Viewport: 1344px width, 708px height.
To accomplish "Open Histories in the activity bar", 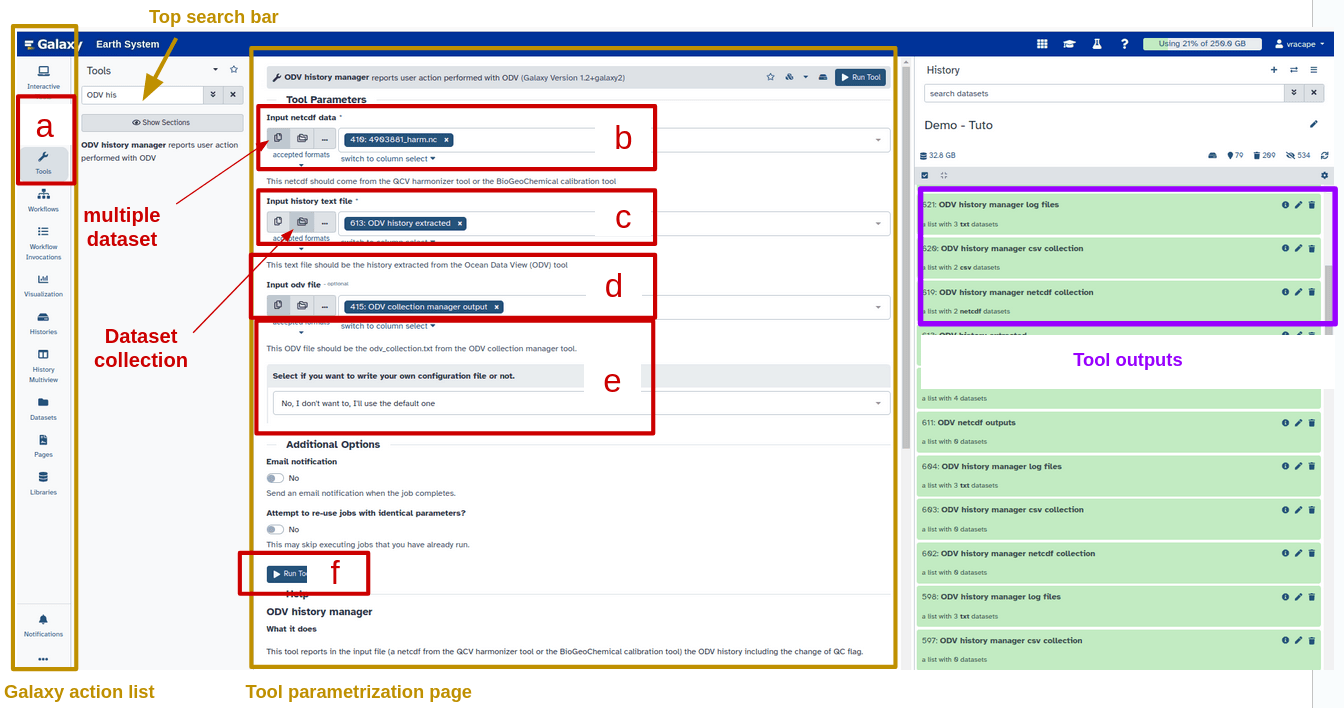I will 43,322.
